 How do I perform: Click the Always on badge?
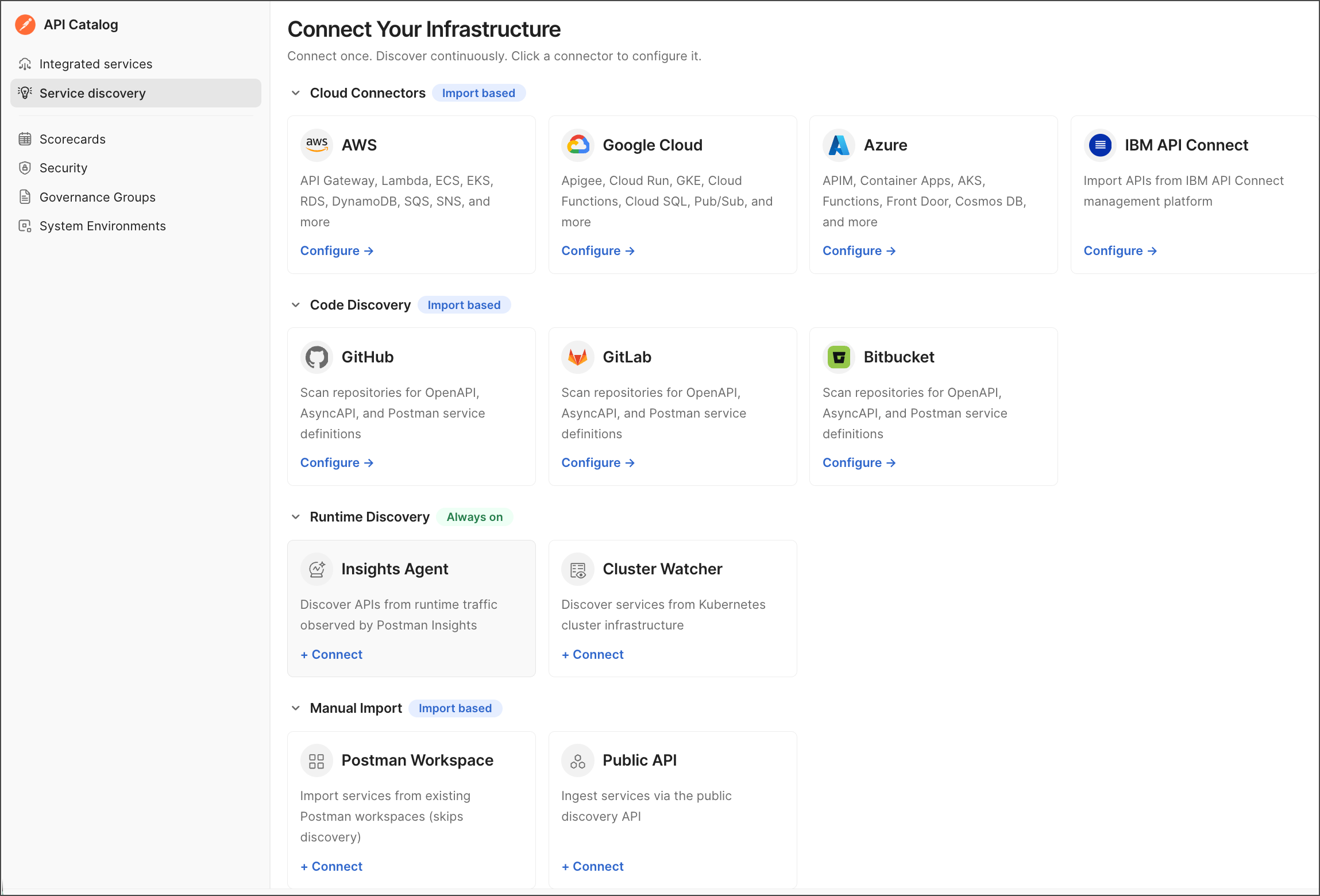474,517
